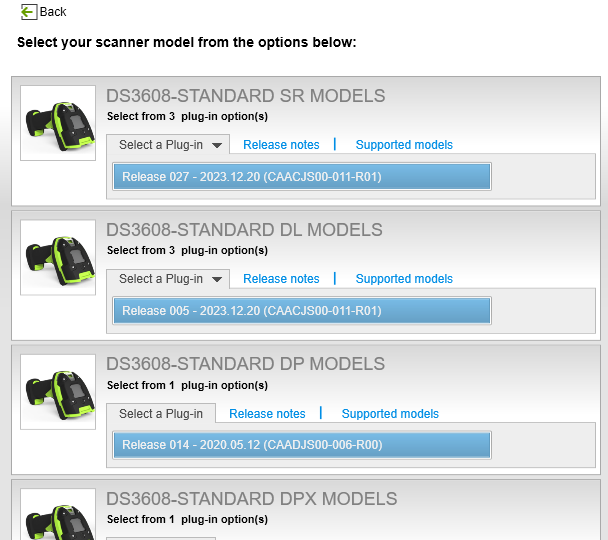The width and height of the screenshot is (608, 540).
Task: Expand the SR models Select a Plug-in dropdown
Action: [x=168, y=145]
